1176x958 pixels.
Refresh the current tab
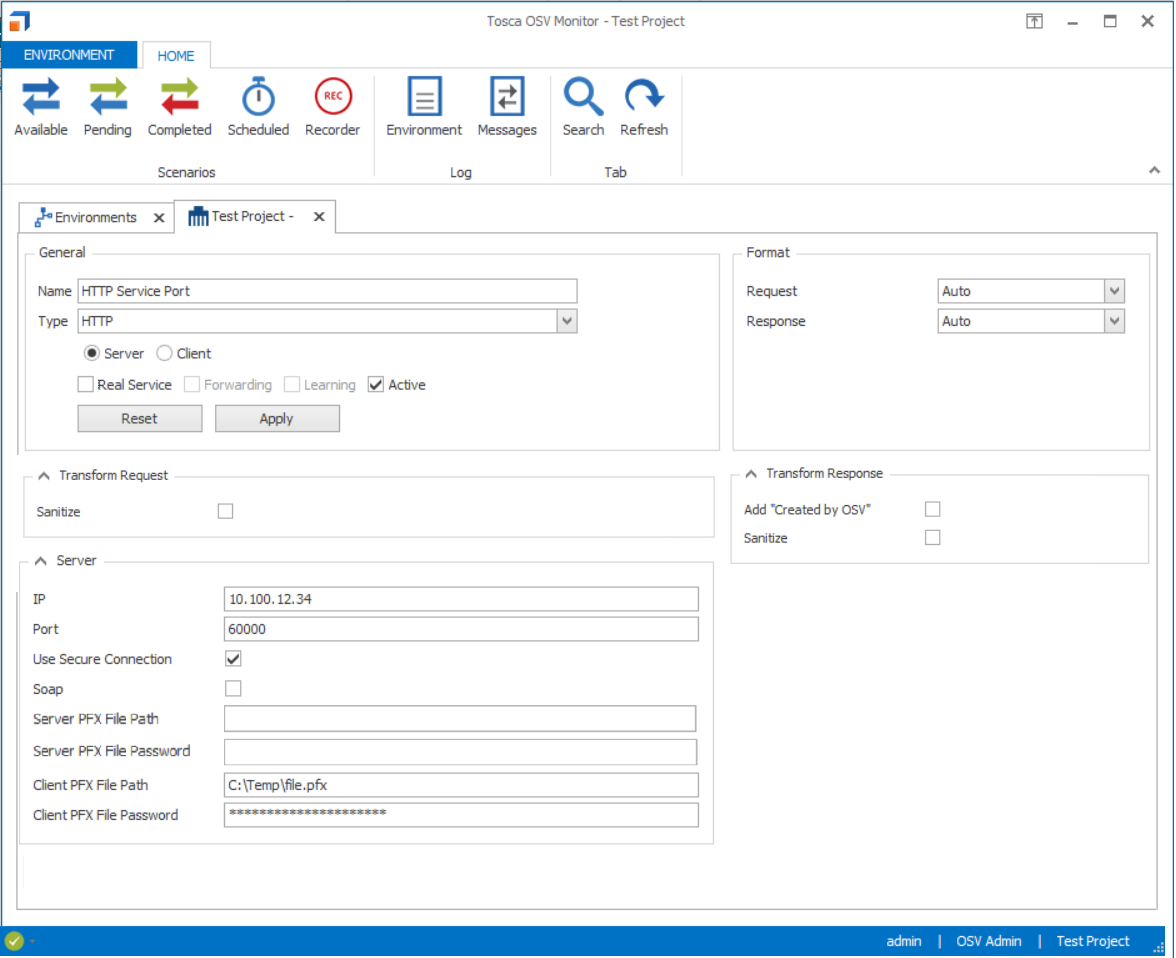[x=644, y=108]
